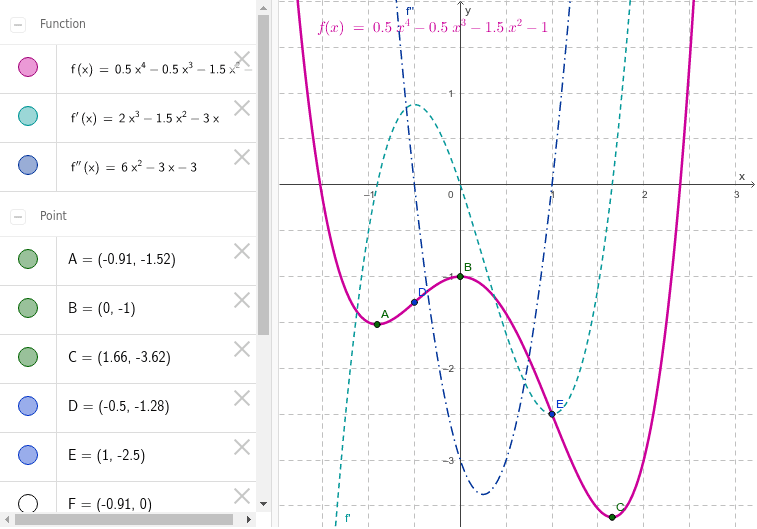757x529 pixels.
Task: Hide point E in algebra view
Action: click(x=28, y=455)
